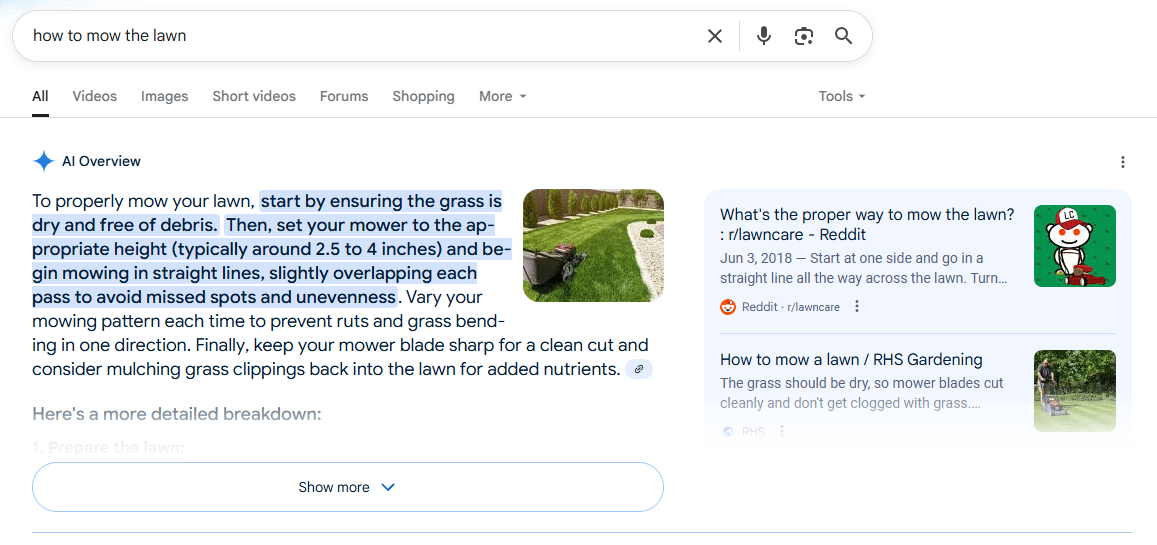Go to the Forums tab
The image size is (1157, 545).
pyautogui.click(x=344, y=97)
